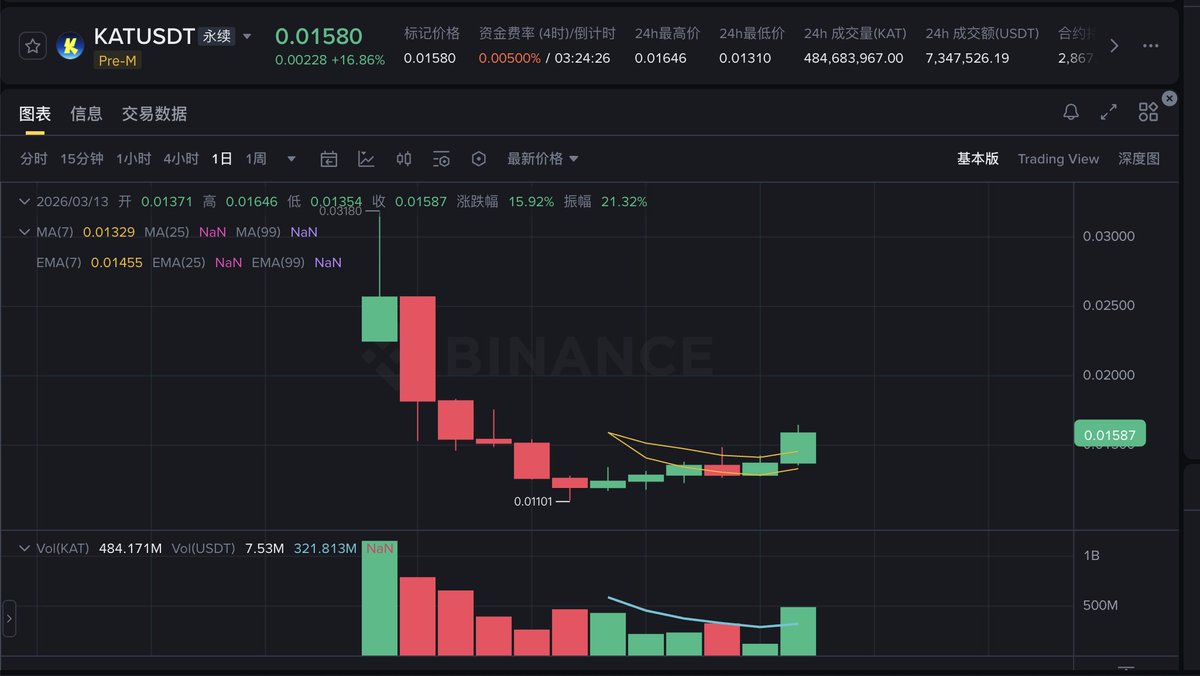The width and height of the screenshot is (1200, 676).
Task: Click the tallest green volume bar
Action: click(379, 598)
